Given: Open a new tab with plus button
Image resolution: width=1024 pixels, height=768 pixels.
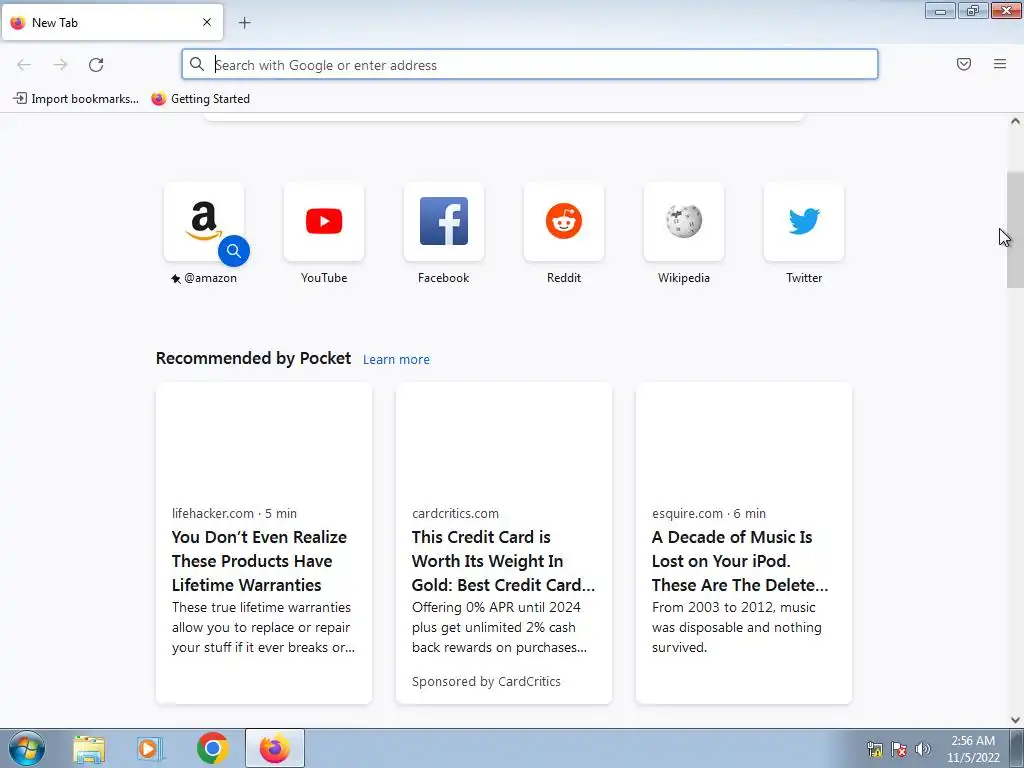Looking at the screenshot, I should 244,23.
